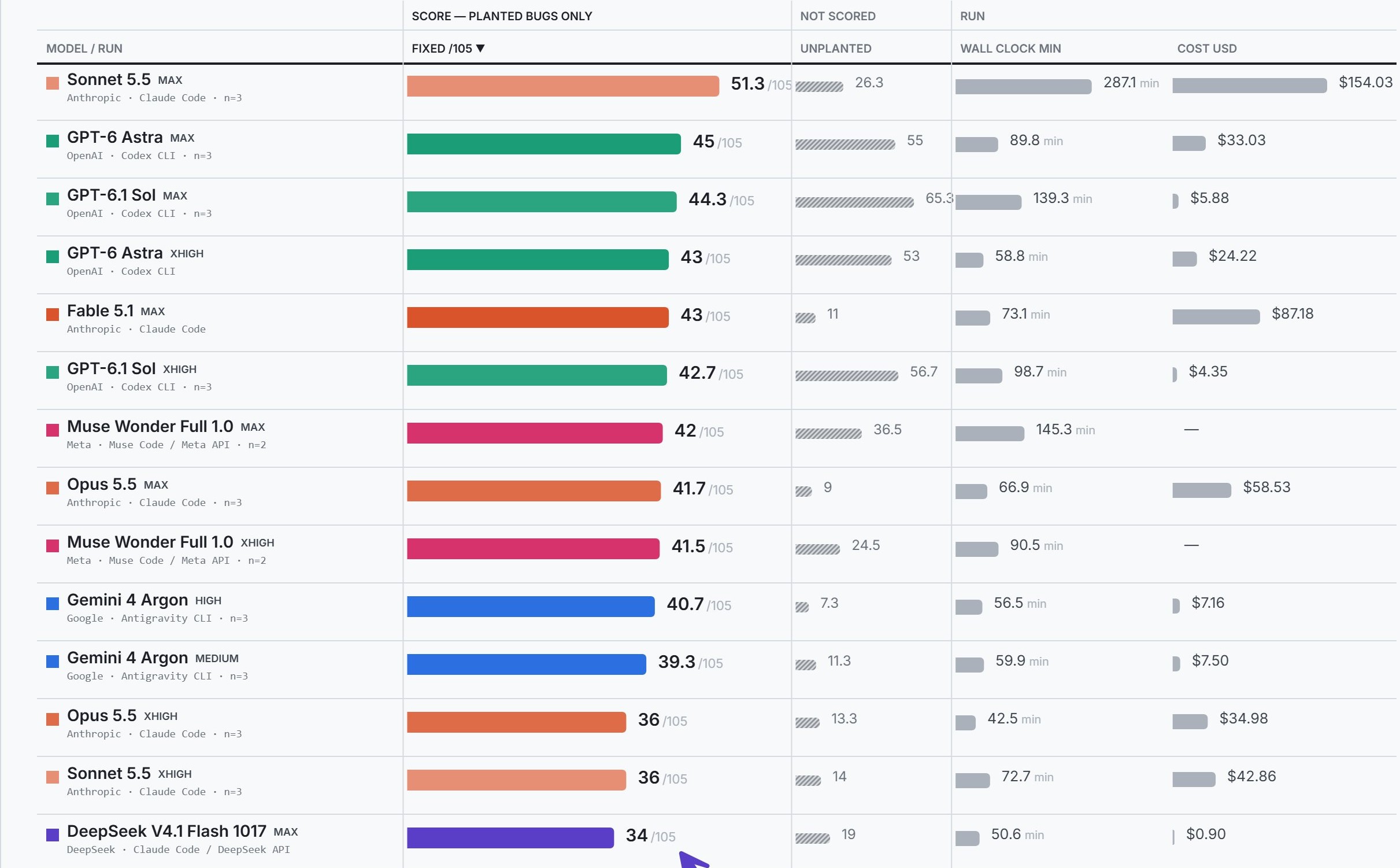Viewport: 1400px width, 868px height.
Task: Click the $0.90 cost value
Action: tap(1206, 834)
